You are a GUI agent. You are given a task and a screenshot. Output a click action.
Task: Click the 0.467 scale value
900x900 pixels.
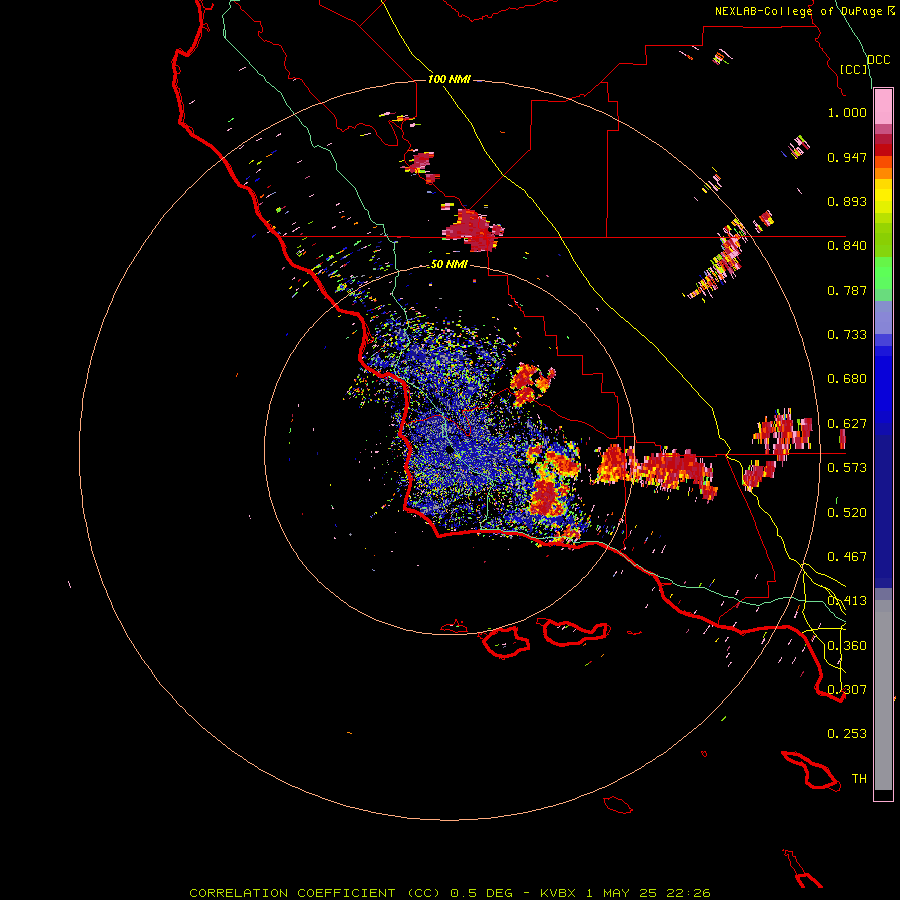click(x=847, y=557)
